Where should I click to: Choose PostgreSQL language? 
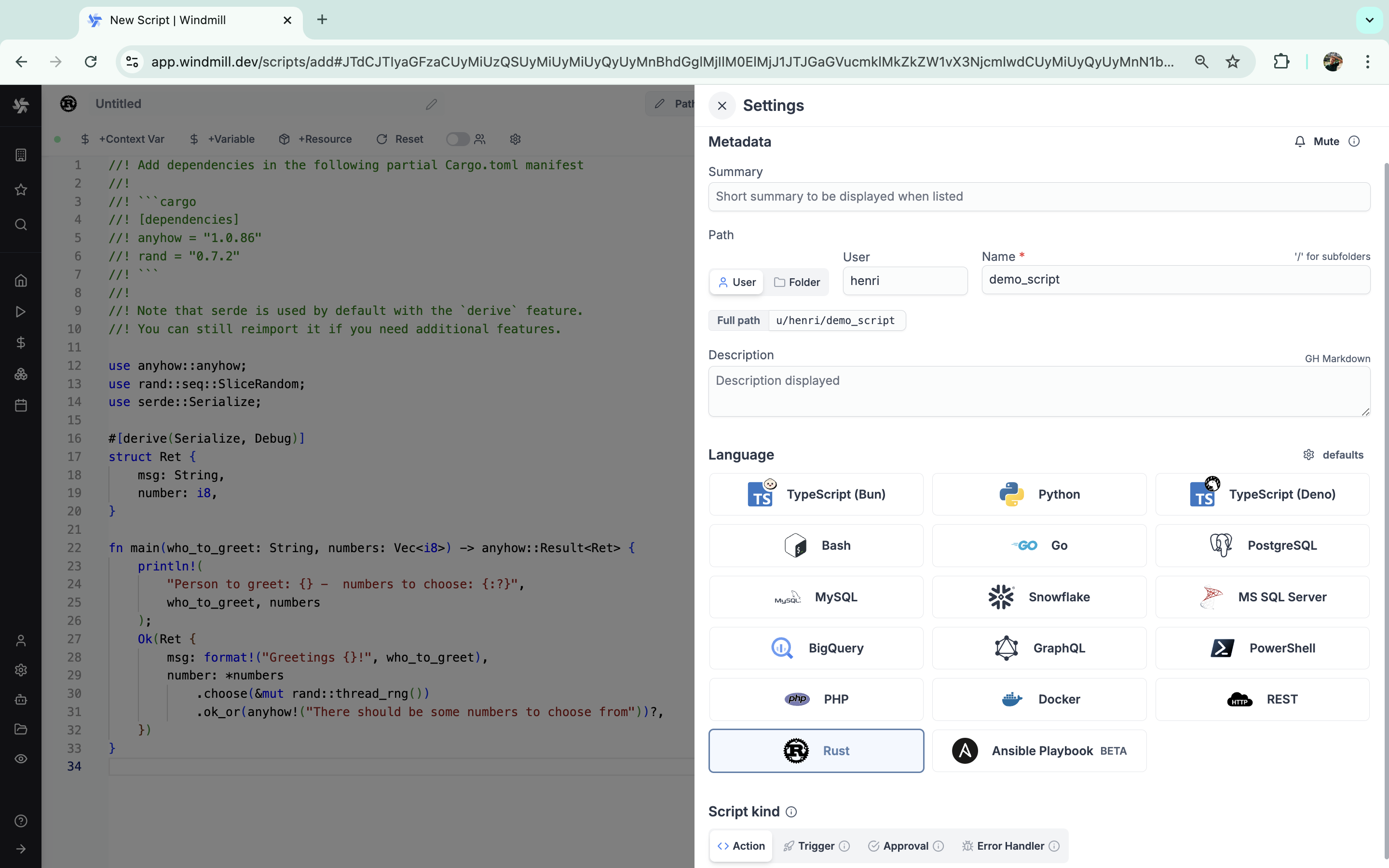(1262, 545)
